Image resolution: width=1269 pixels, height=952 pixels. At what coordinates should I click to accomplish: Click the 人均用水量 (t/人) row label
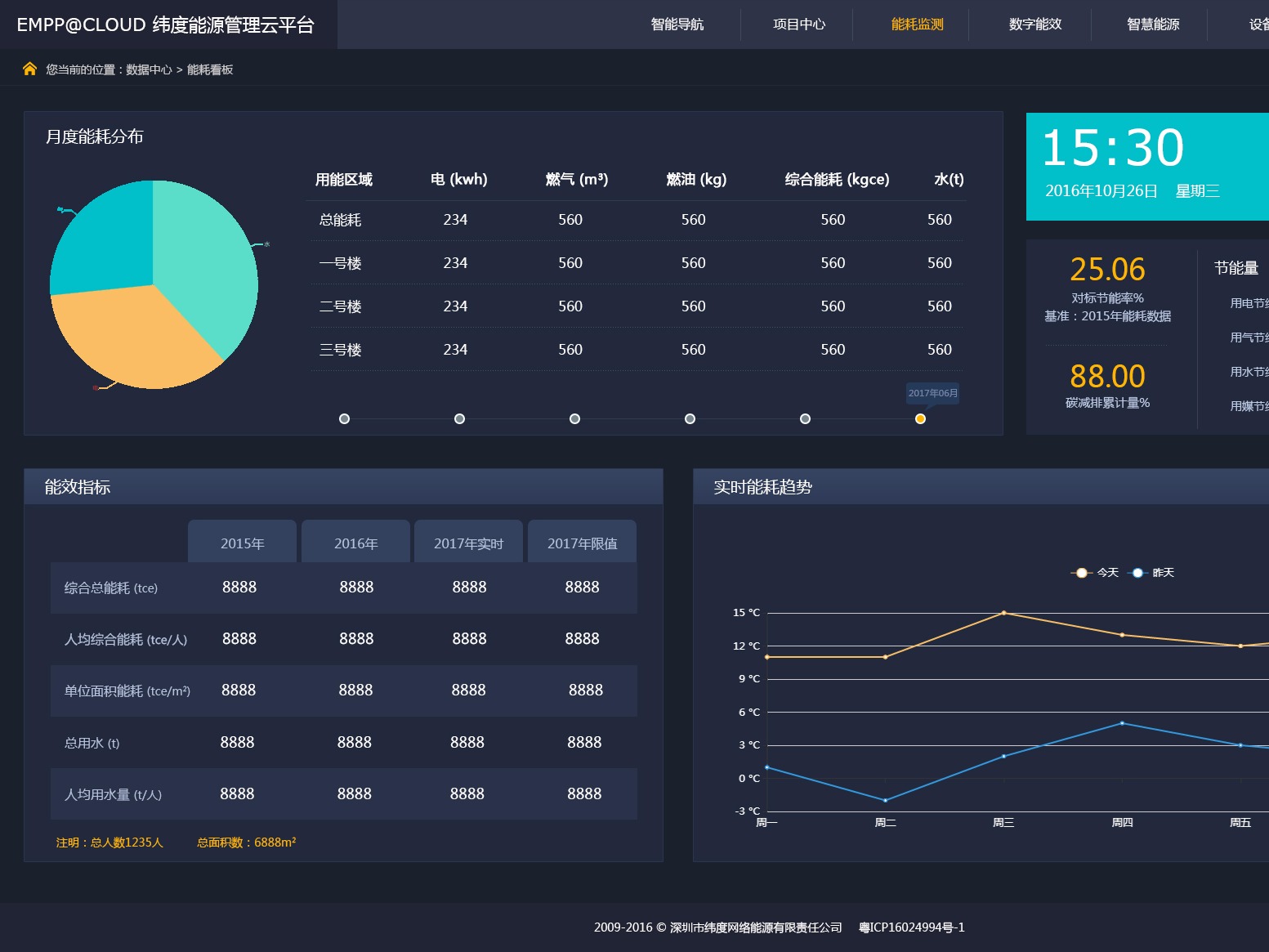114,794
